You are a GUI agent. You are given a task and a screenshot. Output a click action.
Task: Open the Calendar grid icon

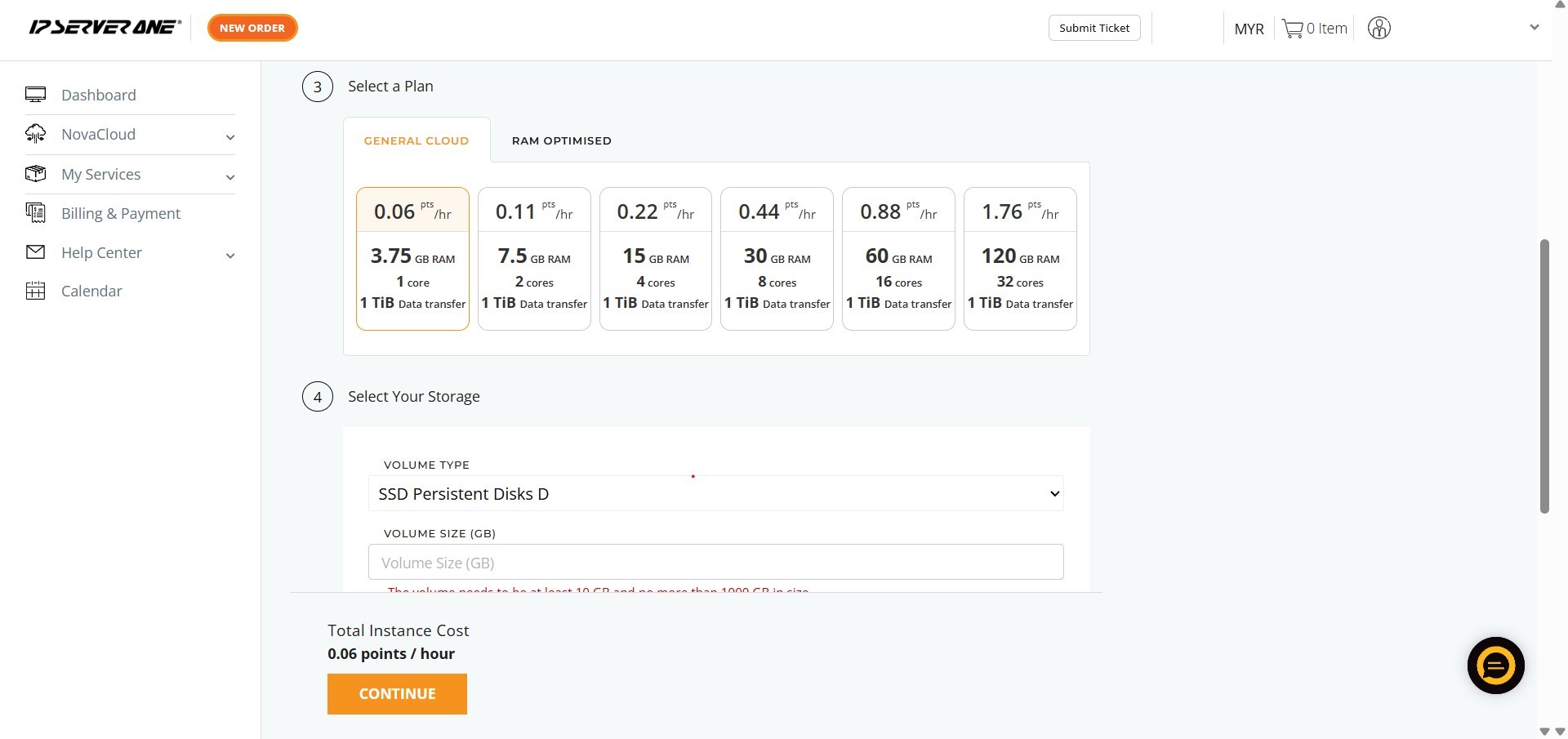[x=35, y=291]
